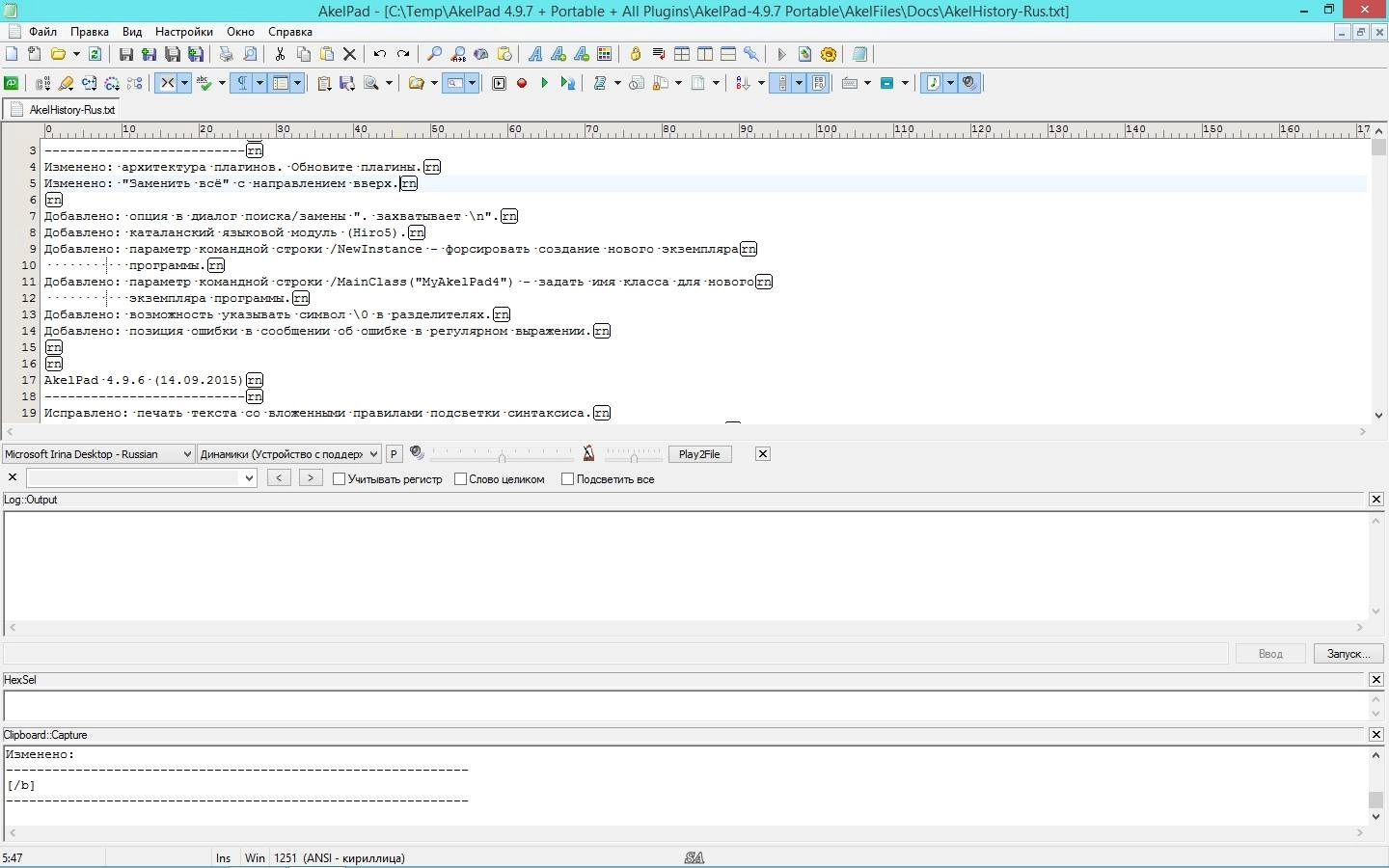
Task: Toggle read-only padlock icon
Action: [636, 54]
